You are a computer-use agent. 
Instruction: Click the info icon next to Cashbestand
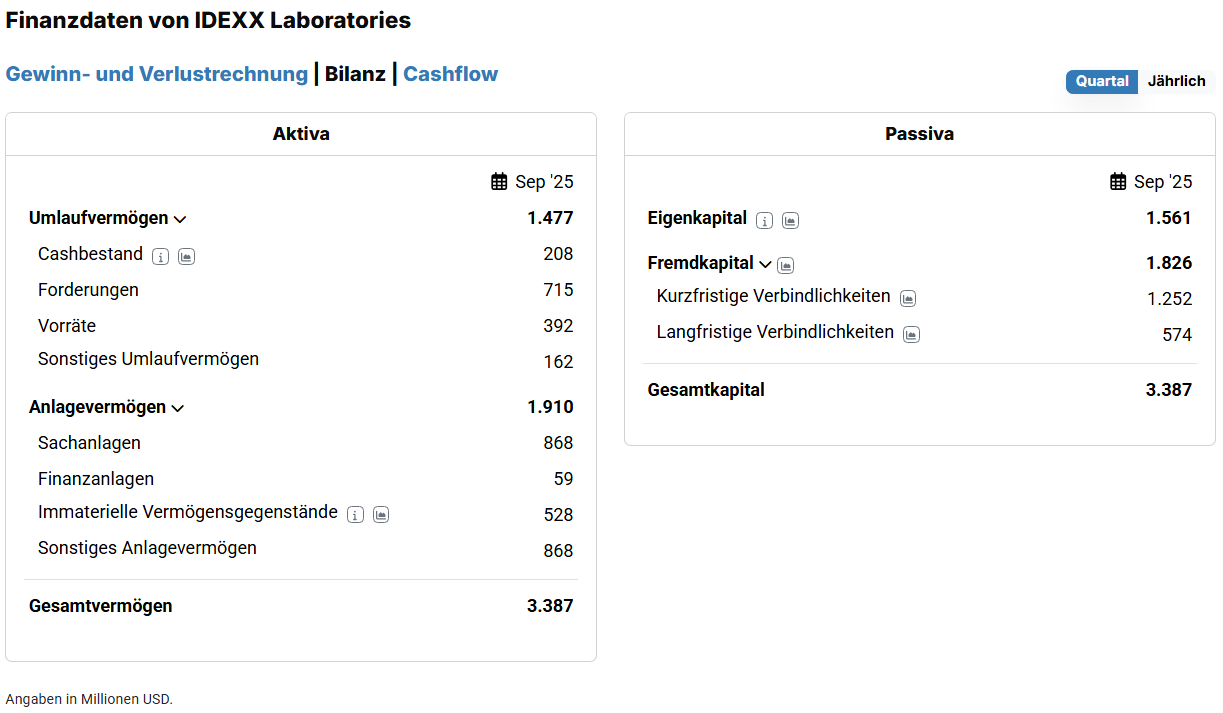click(160, 257)
